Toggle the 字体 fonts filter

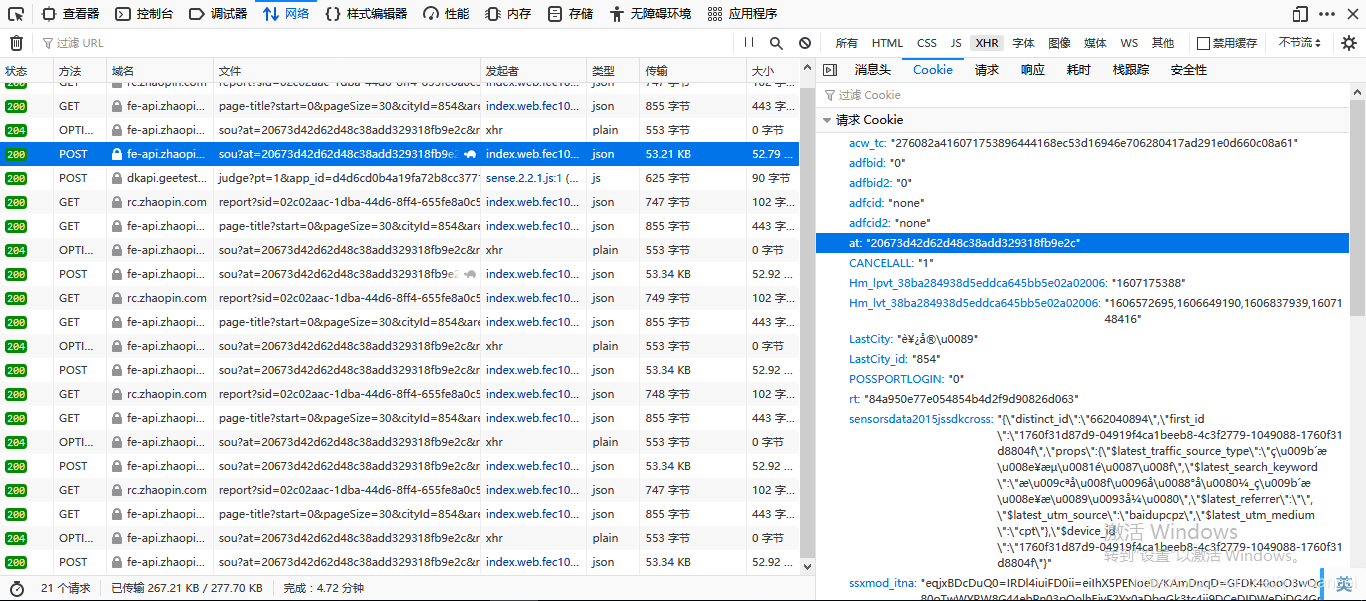1023,43
